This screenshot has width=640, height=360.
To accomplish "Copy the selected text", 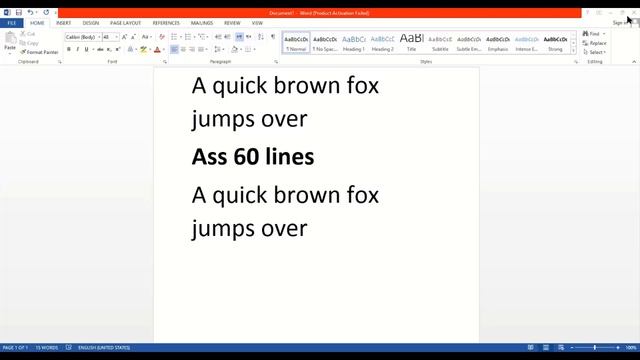I will point(29,43).
